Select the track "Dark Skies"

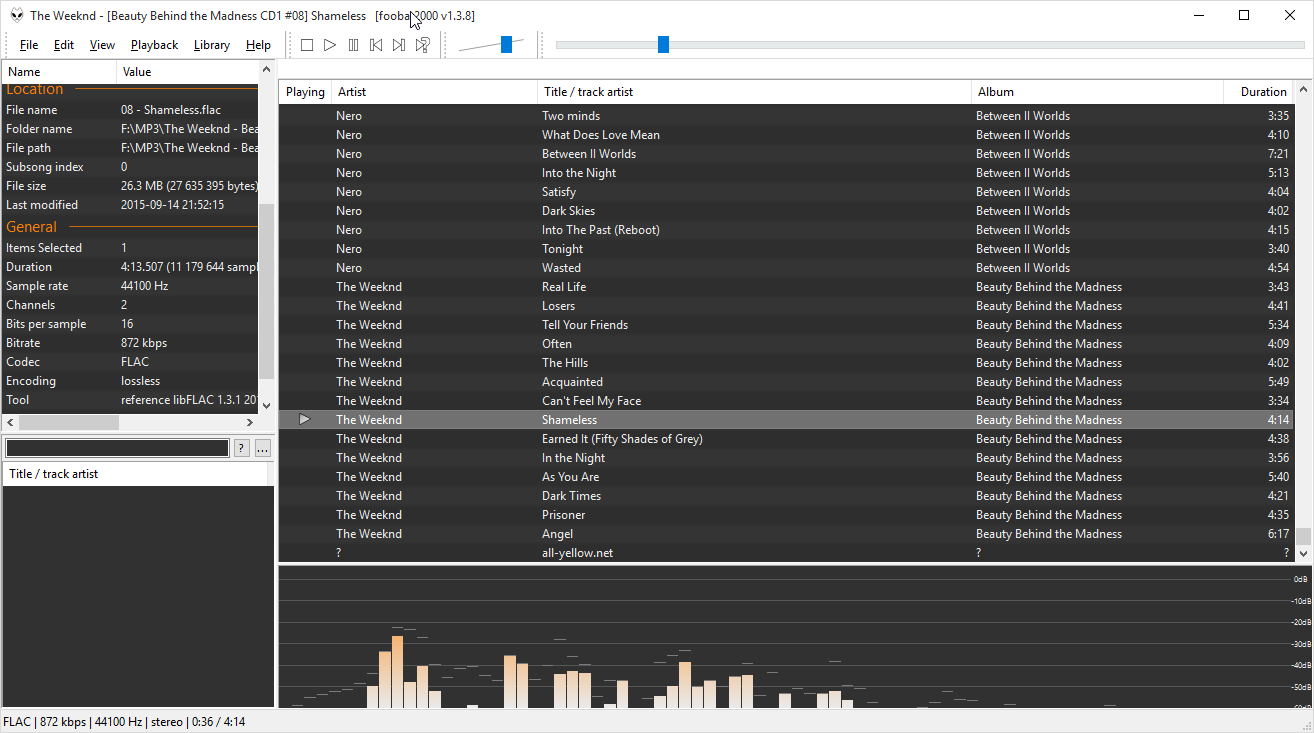pyautogui.click(x=786, y=211)
